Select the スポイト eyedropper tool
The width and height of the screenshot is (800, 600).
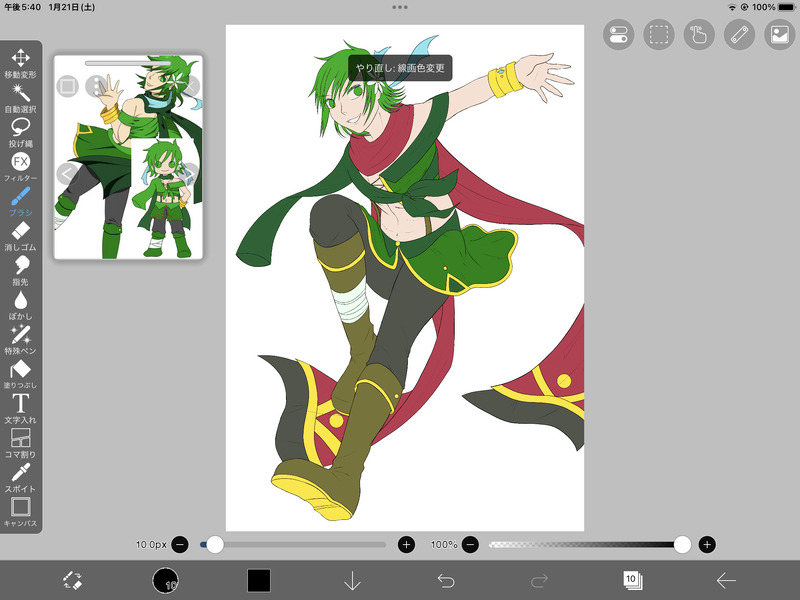click(x=20, y=478)
